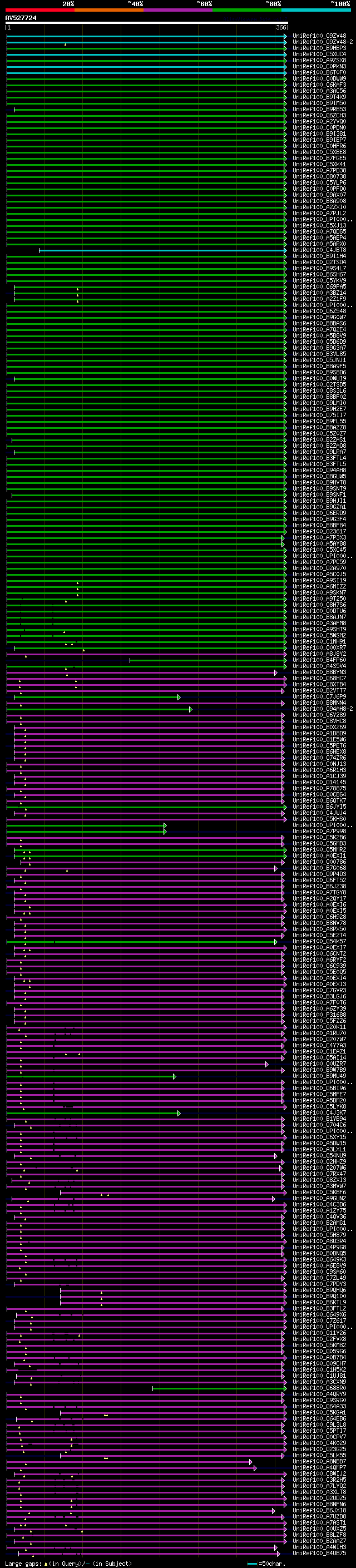Screen dimensions: 356x1568
Task: Select the UniRef100_Q0DWW9 label
Action: (319, 78)
